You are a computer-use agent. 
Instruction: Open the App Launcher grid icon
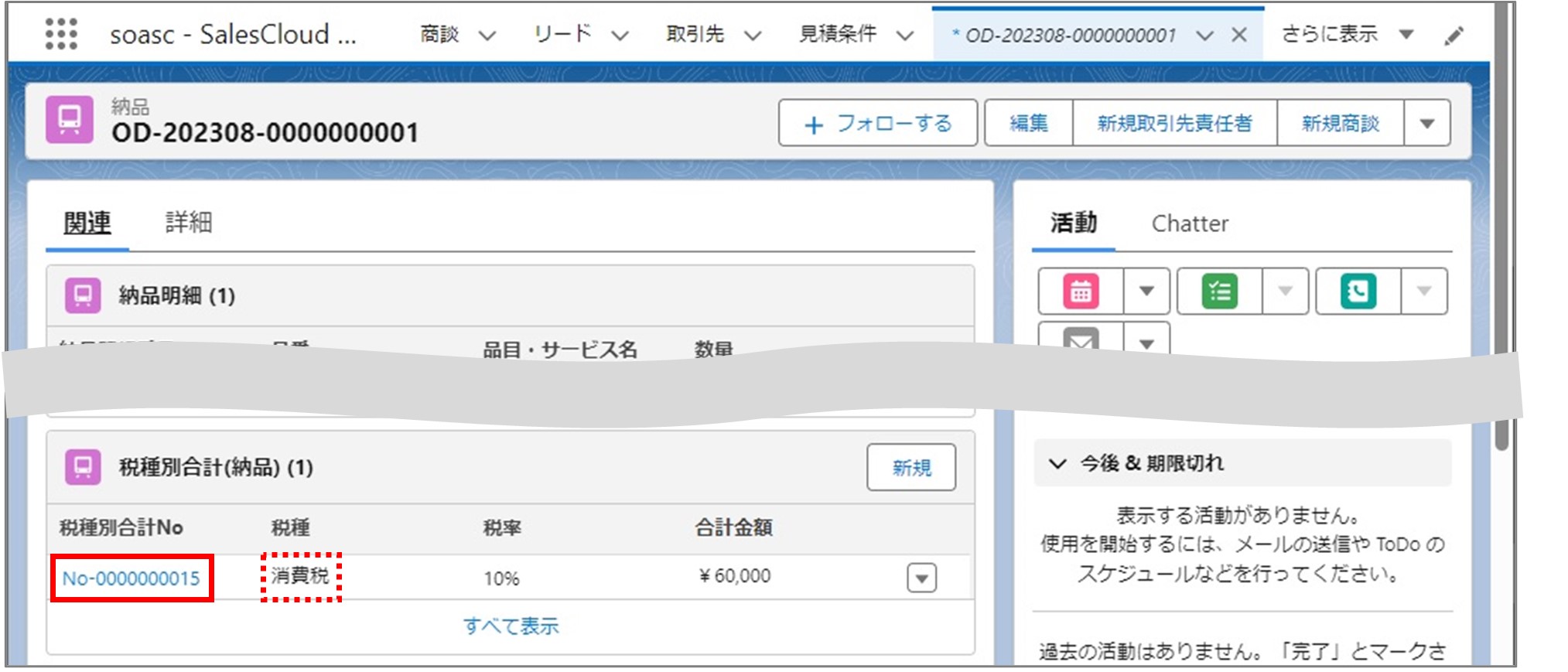[x=61, y=34]
